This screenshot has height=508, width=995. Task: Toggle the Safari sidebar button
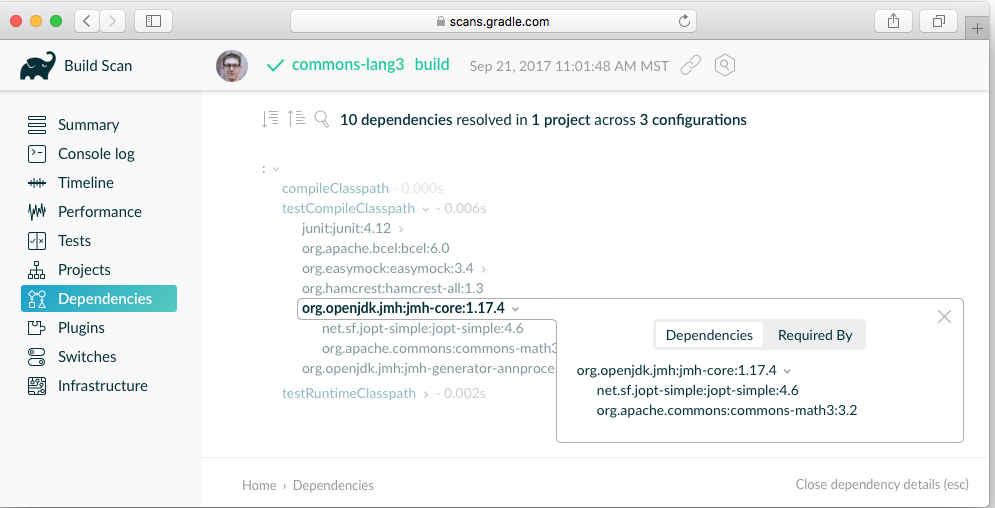point(154,21)
